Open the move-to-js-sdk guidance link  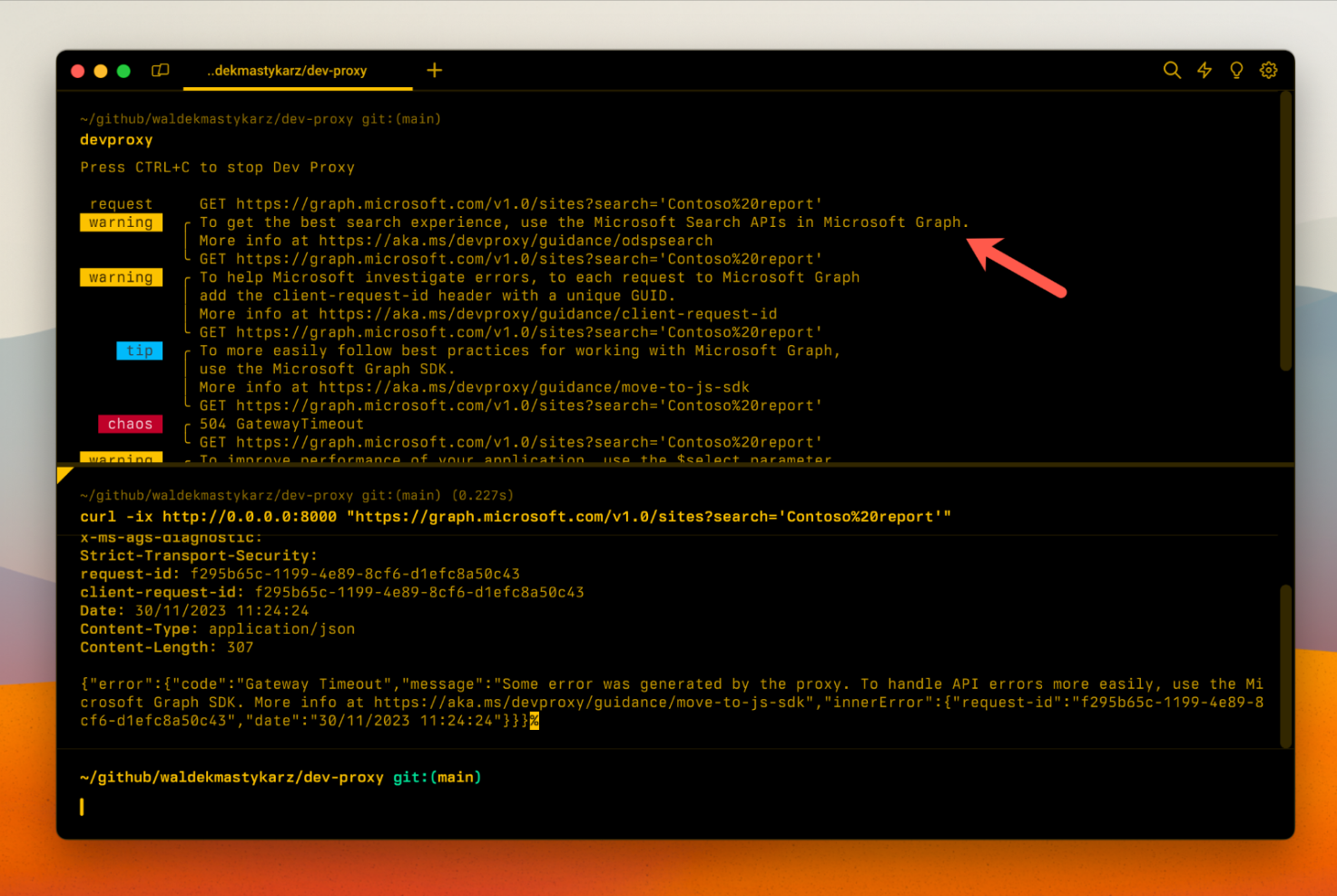click(x=557, y=387)
